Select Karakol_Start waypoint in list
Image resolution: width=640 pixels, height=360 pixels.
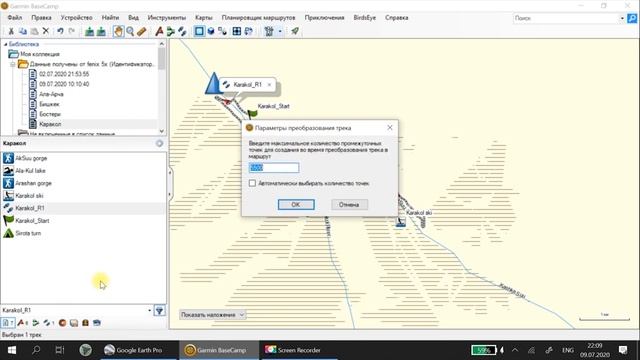coord(32,221)
